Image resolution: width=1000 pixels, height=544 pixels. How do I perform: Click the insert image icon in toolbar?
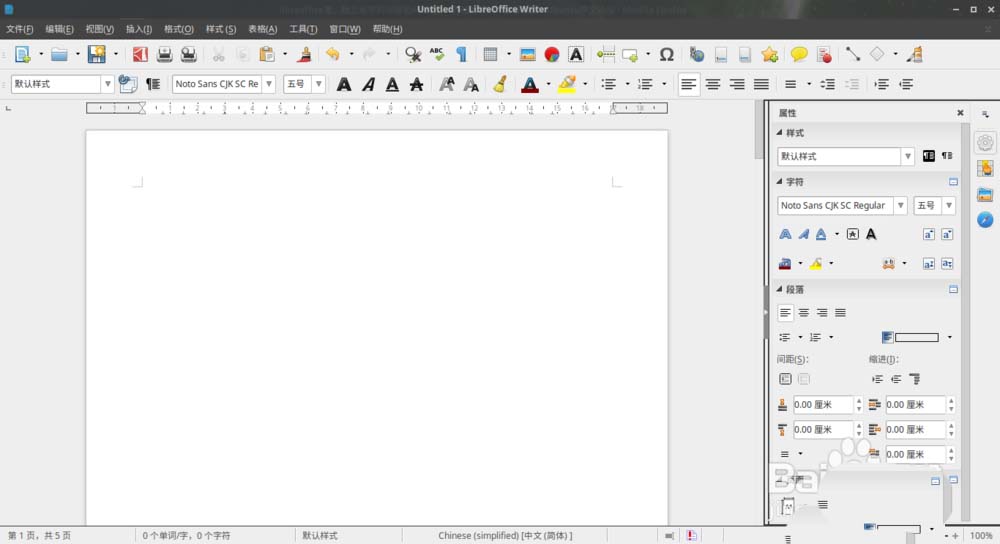527,54
